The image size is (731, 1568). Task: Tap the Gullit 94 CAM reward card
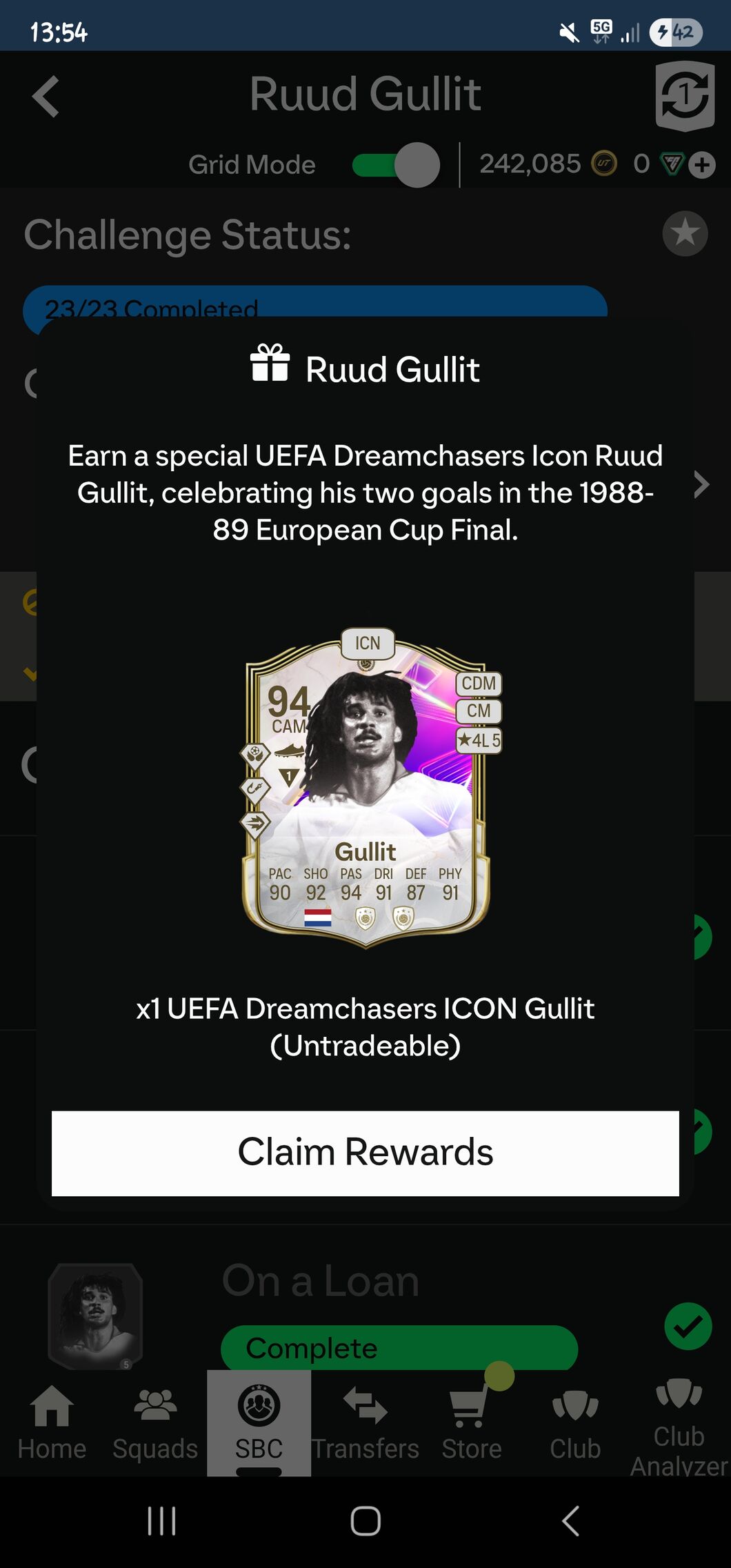pyautogui.click(x=366, y=787)
